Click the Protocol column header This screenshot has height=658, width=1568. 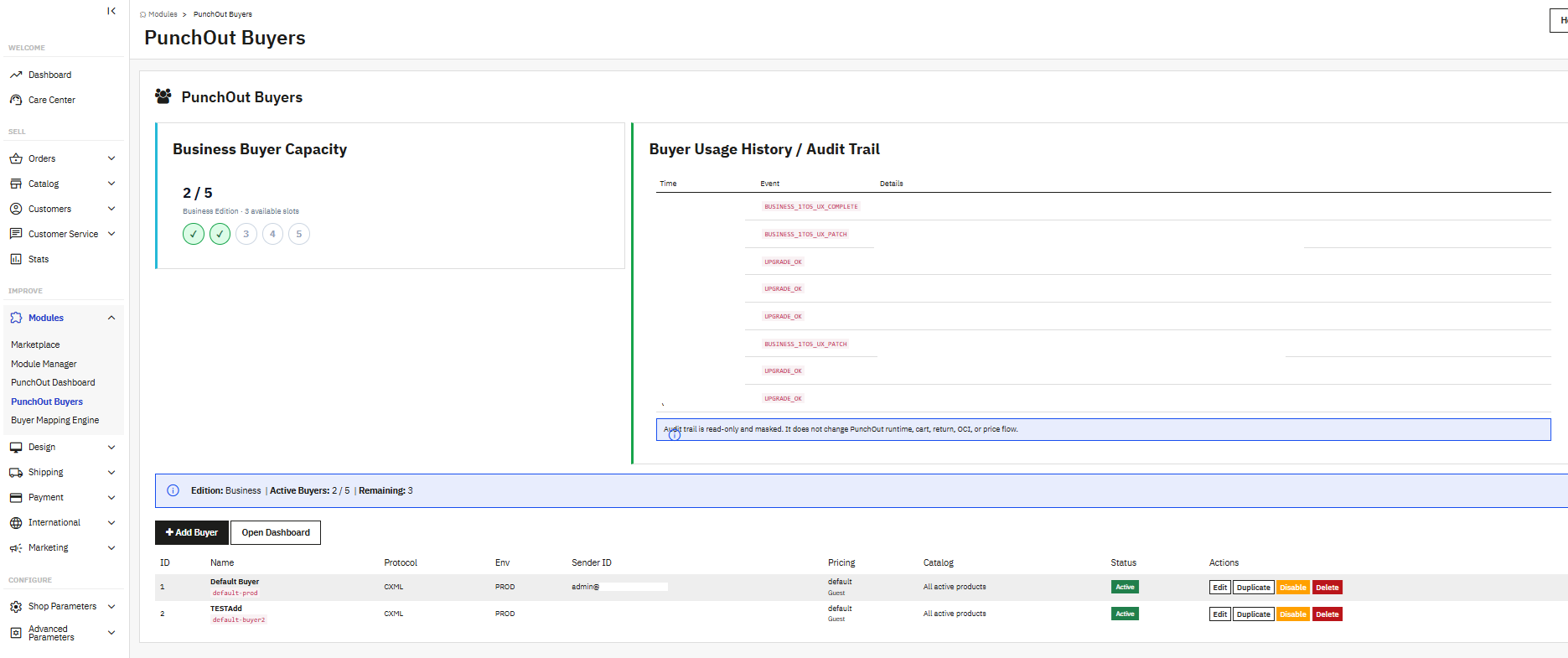click(401, 562)
